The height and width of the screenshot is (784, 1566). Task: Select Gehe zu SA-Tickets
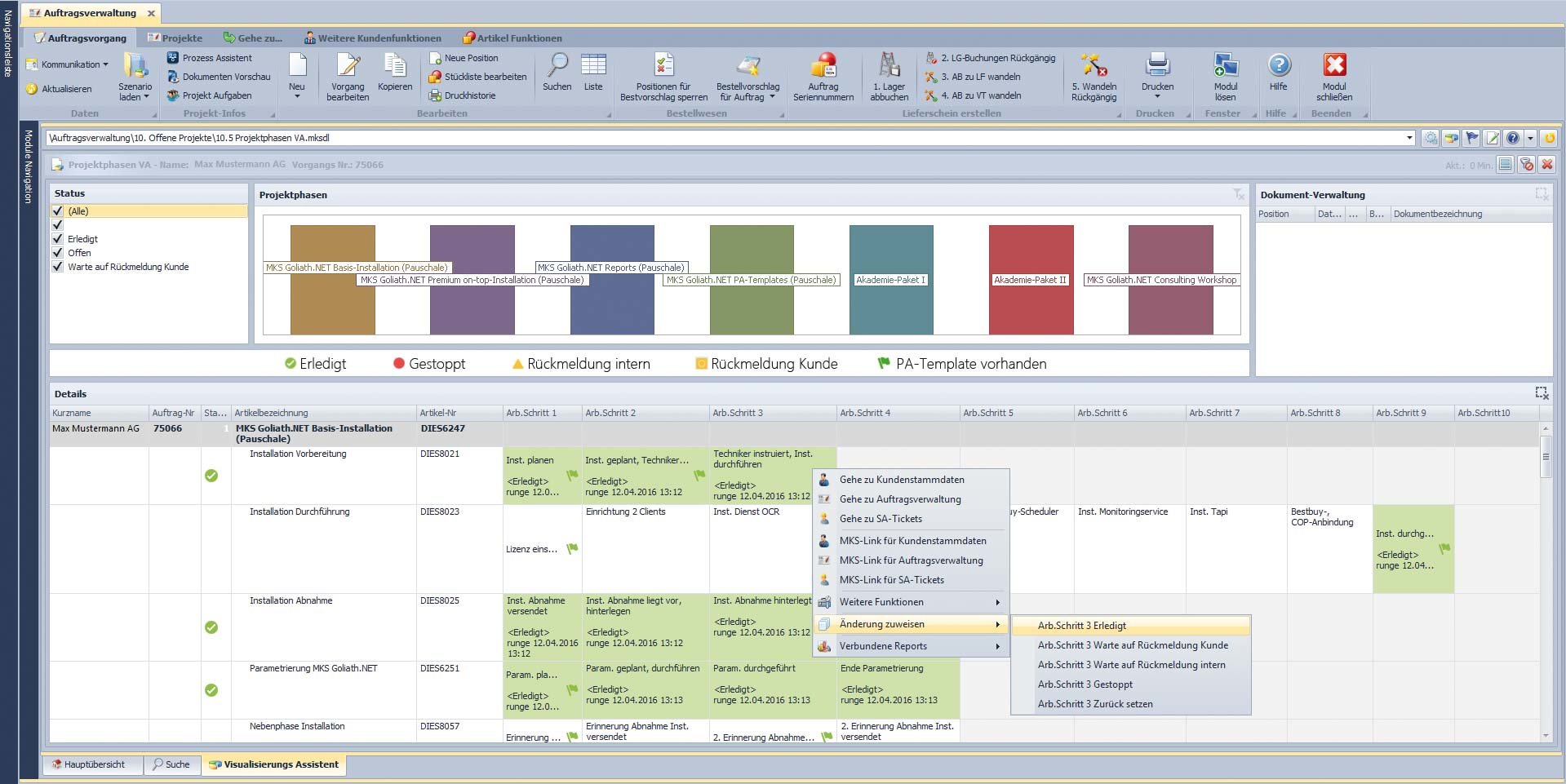[x=911, y=519]
